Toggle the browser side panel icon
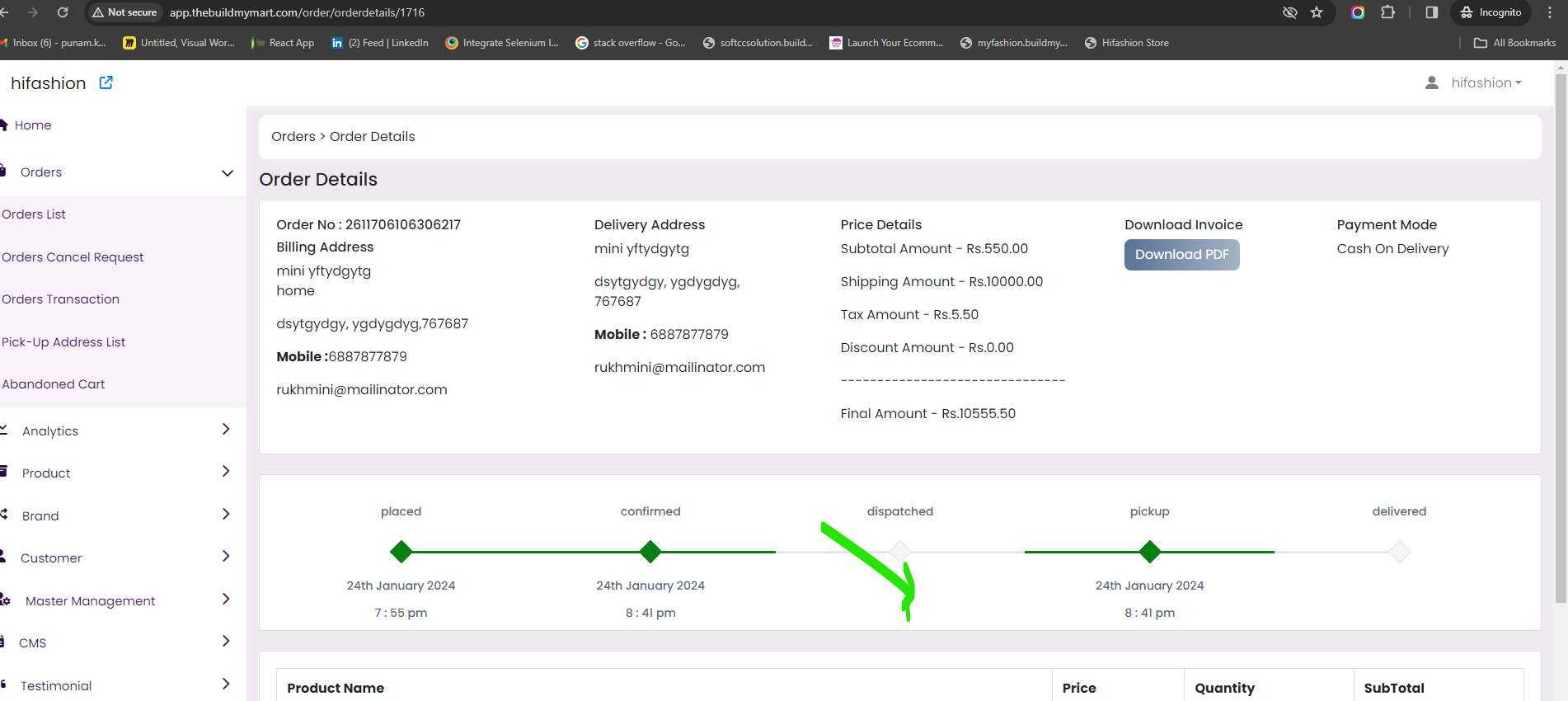The width and height of the screenshot is (1568, 701). pos(1431,12)
